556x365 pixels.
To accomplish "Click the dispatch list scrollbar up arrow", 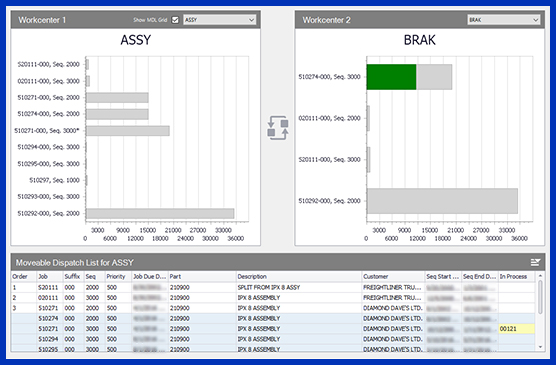I will tap(540, 276).
